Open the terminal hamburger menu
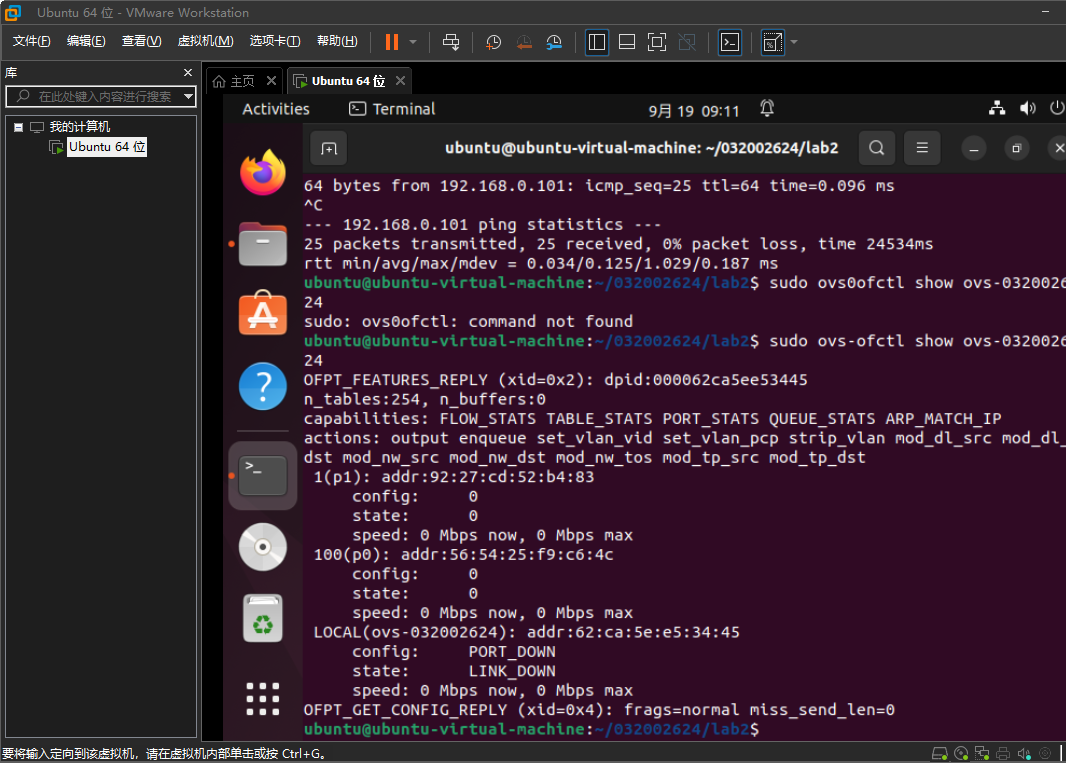 click(x=922, y=148)
